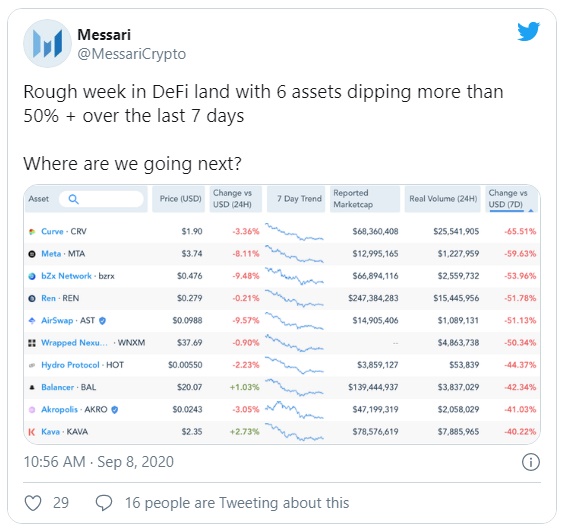Click the Asset search input field
Screen dimensions: 563x531
[x=101, y=199]
